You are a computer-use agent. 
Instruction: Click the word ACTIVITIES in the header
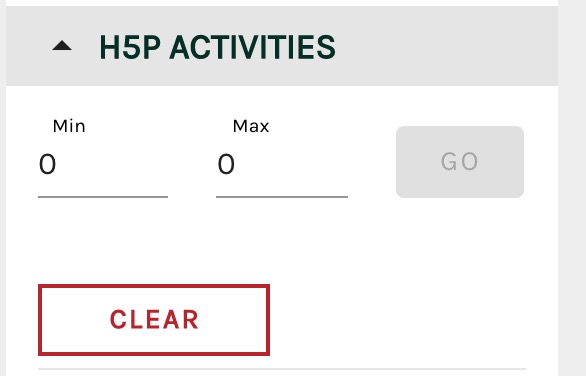click(252, 47)
